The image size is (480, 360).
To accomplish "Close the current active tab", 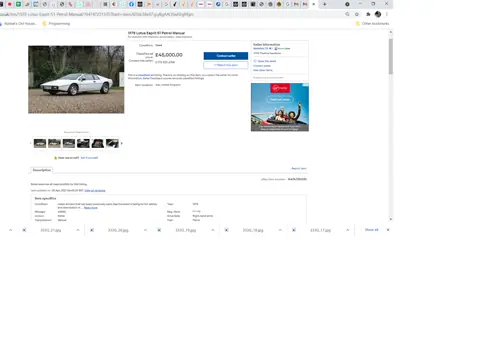I will (314, 4).
